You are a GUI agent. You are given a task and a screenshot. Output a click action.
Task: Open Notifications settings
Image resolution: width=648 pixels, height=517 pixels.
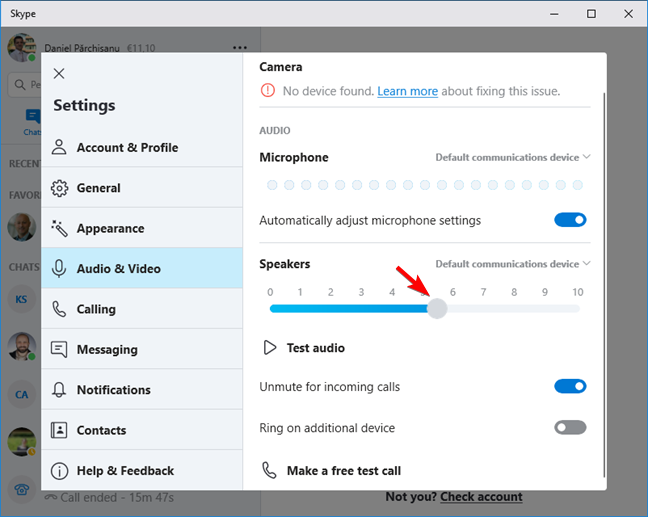142,390
